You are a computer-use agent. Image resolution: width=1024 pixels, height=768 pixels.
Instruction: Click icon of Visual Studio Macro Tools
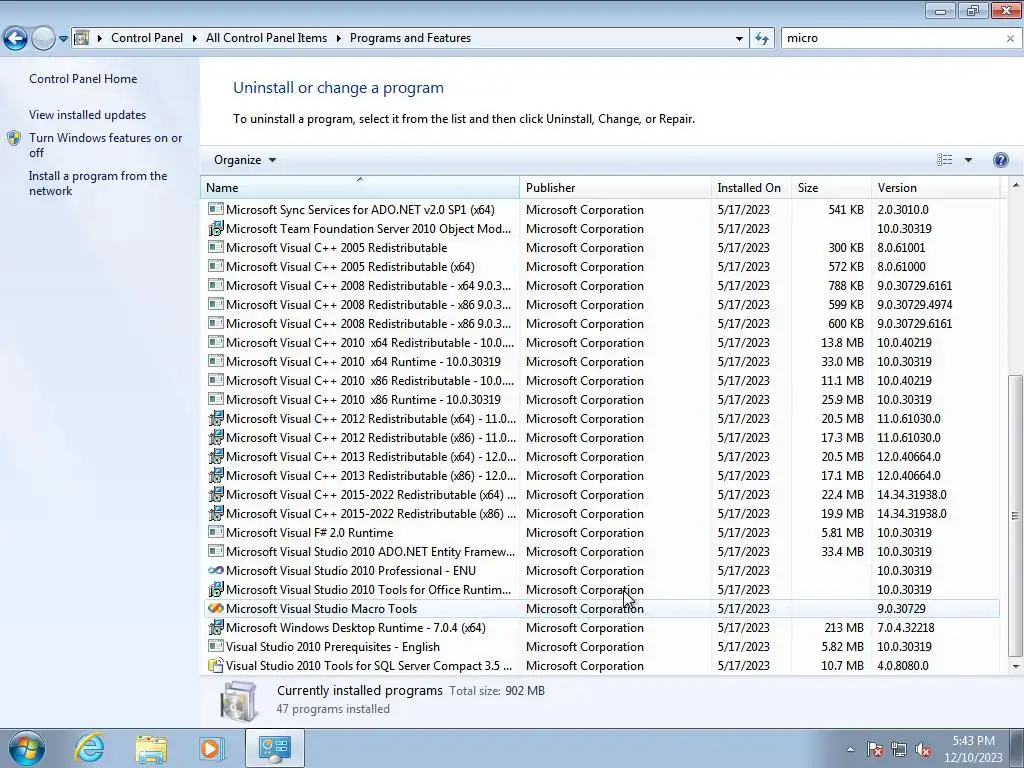[216, 608]
